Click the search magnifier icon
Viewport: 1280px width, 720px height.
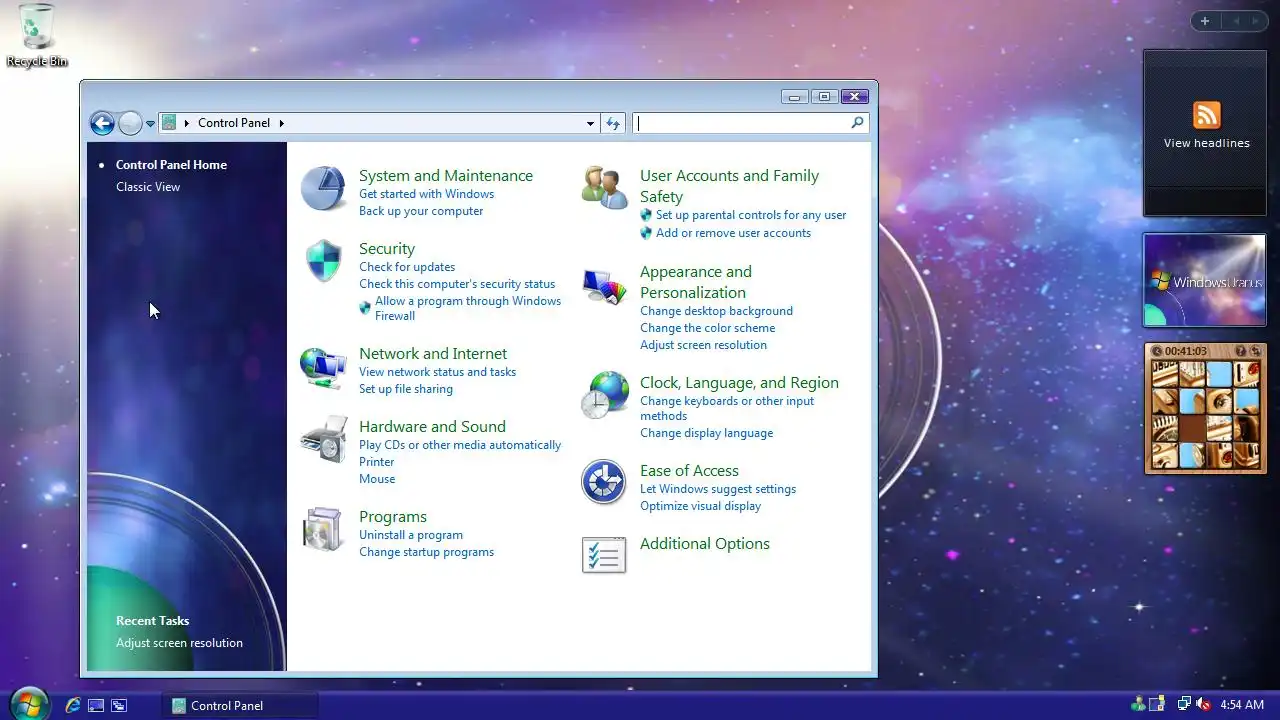point(857,123)
